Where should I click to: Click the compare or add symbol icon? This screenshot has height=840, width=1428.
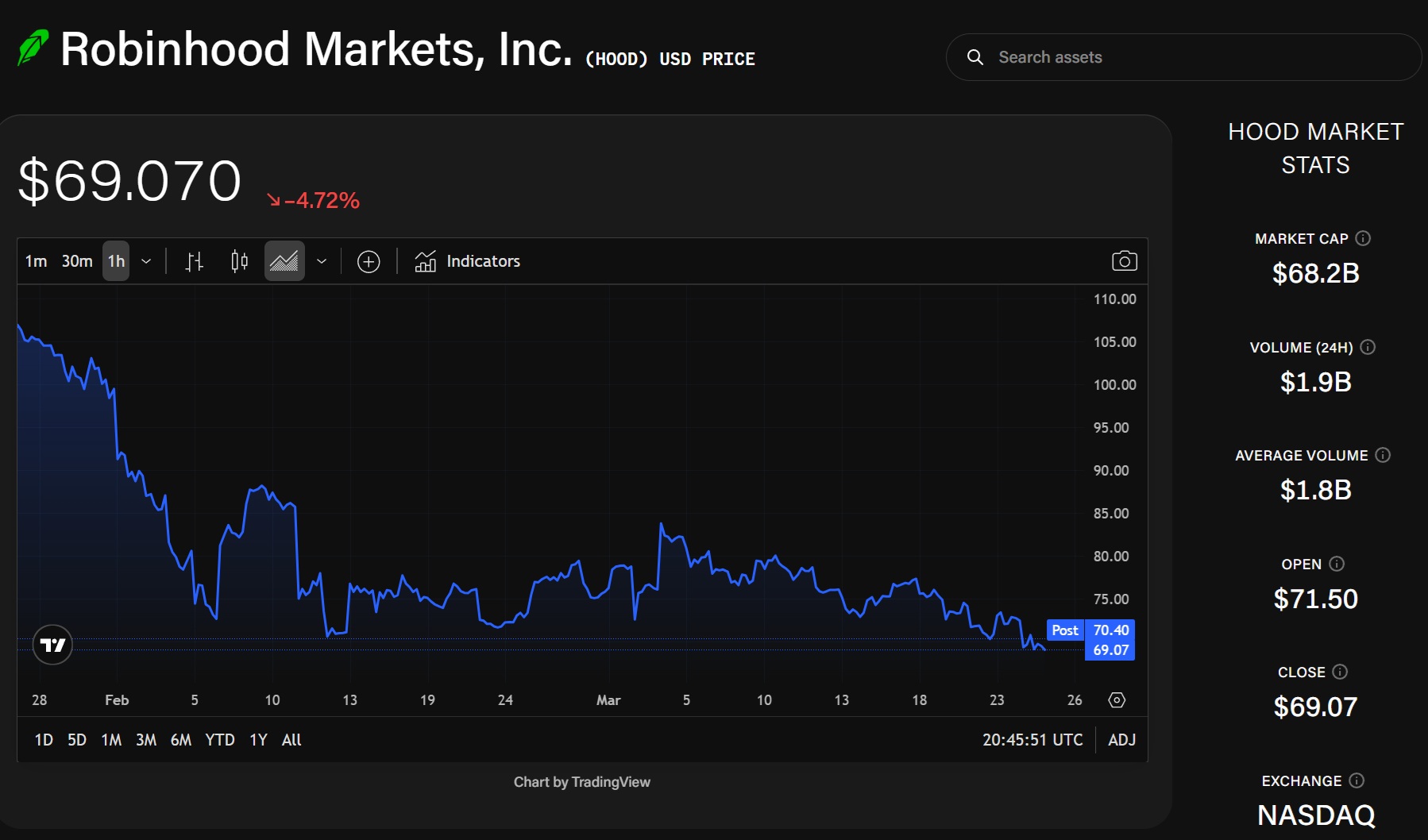(x=369, y=261)
